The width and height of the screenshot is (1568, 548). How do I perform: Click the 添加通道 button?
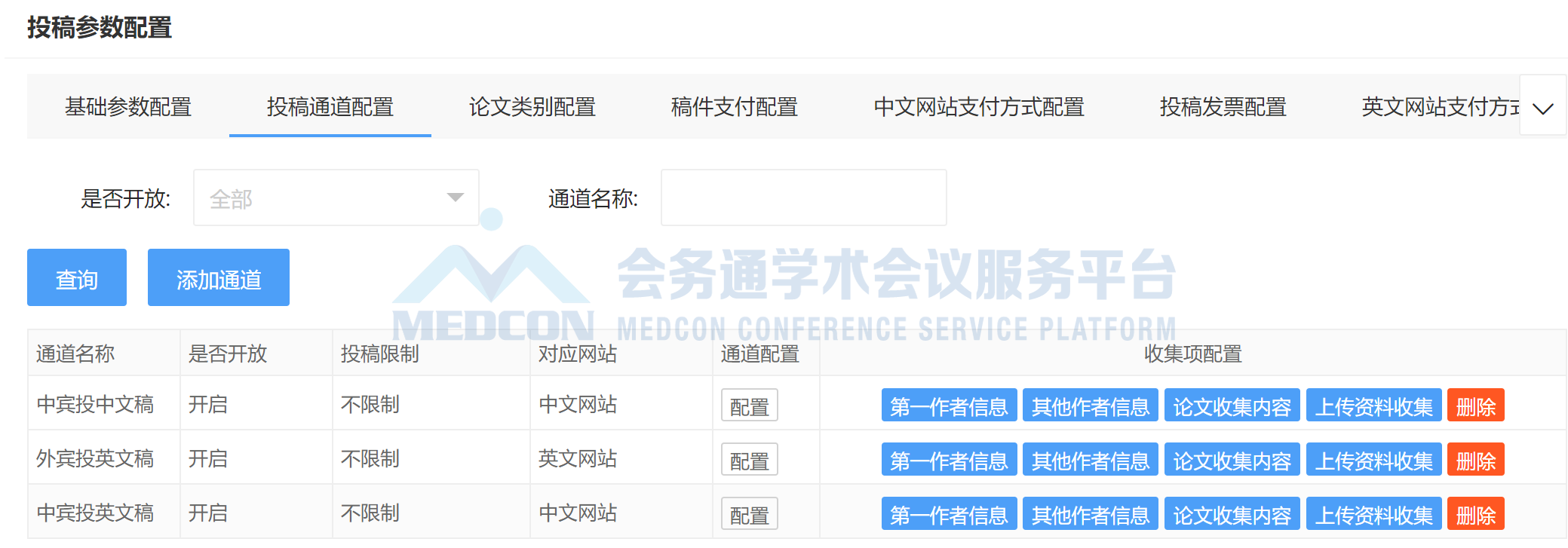pyautogui.click(x=218, y=278)
